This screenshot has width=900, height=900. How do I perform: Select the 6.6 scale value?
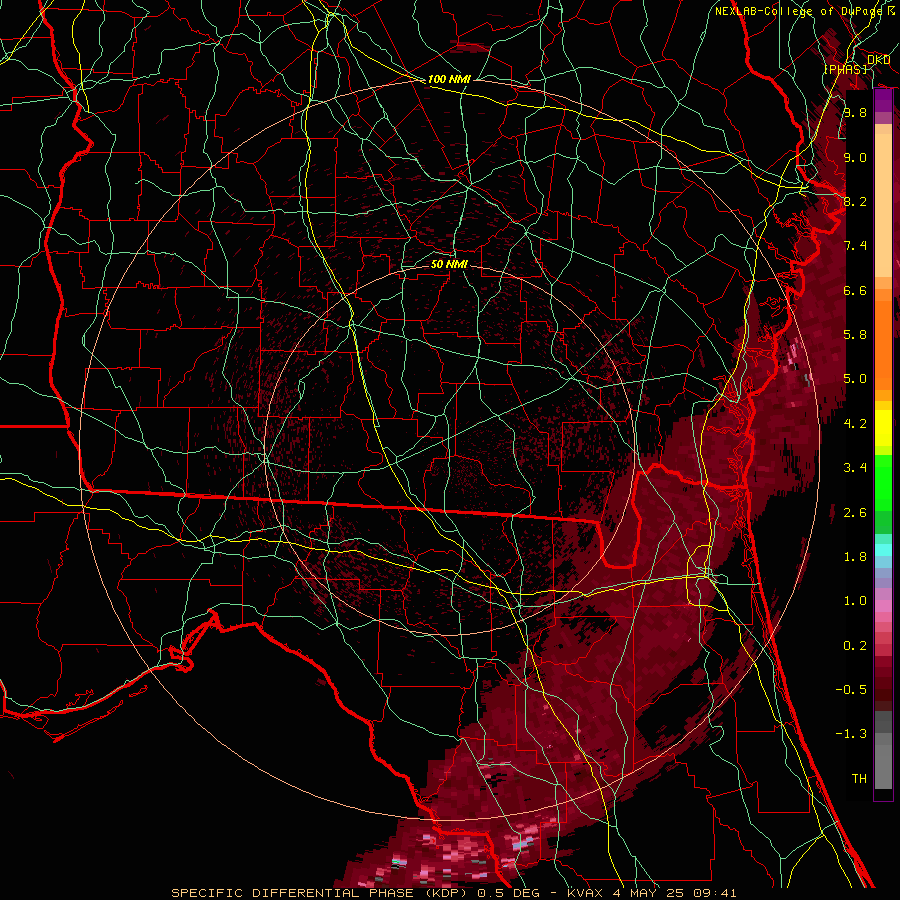point(855,290)
